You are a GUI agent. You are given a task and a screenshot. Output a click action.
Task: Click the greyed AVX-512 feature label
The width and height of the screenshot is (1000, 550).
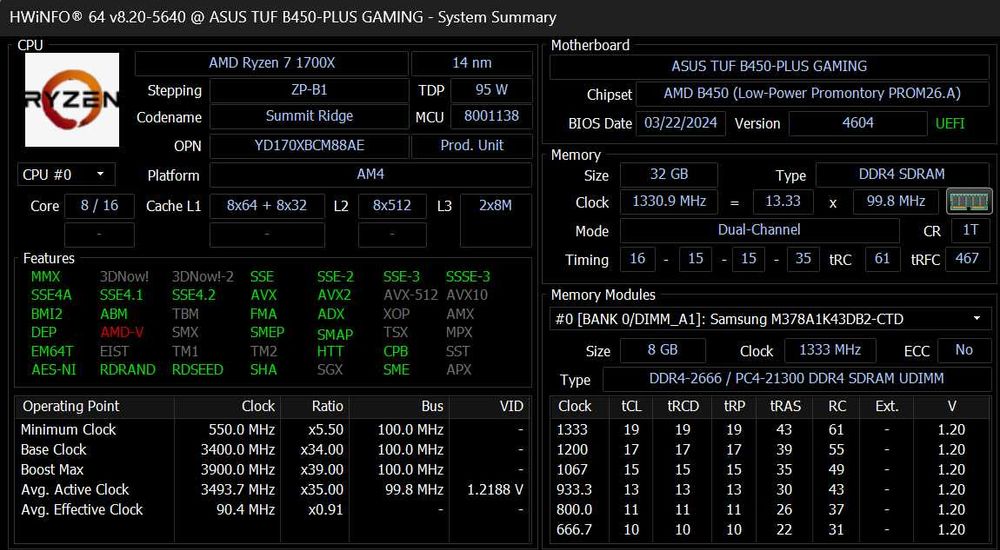[411, 295]
